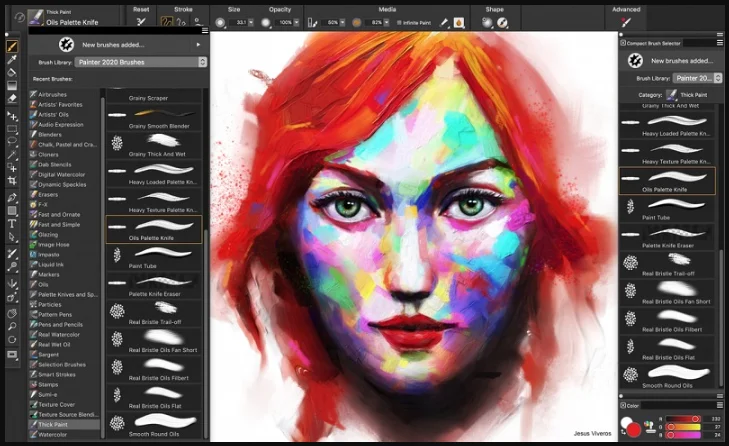The width and height of the screenshot is (729, 446).
Task: Select the Grabber hand tool
Action: tap(12, 313)
